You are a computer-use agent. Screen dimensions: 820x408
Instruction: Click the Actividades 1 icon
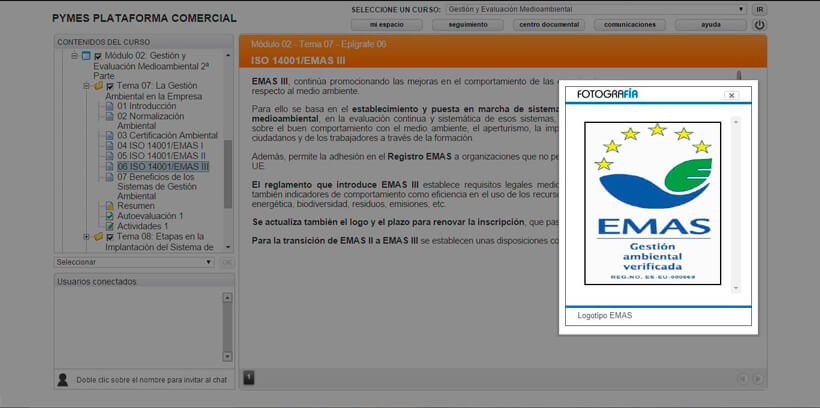(x=109, y=226)
